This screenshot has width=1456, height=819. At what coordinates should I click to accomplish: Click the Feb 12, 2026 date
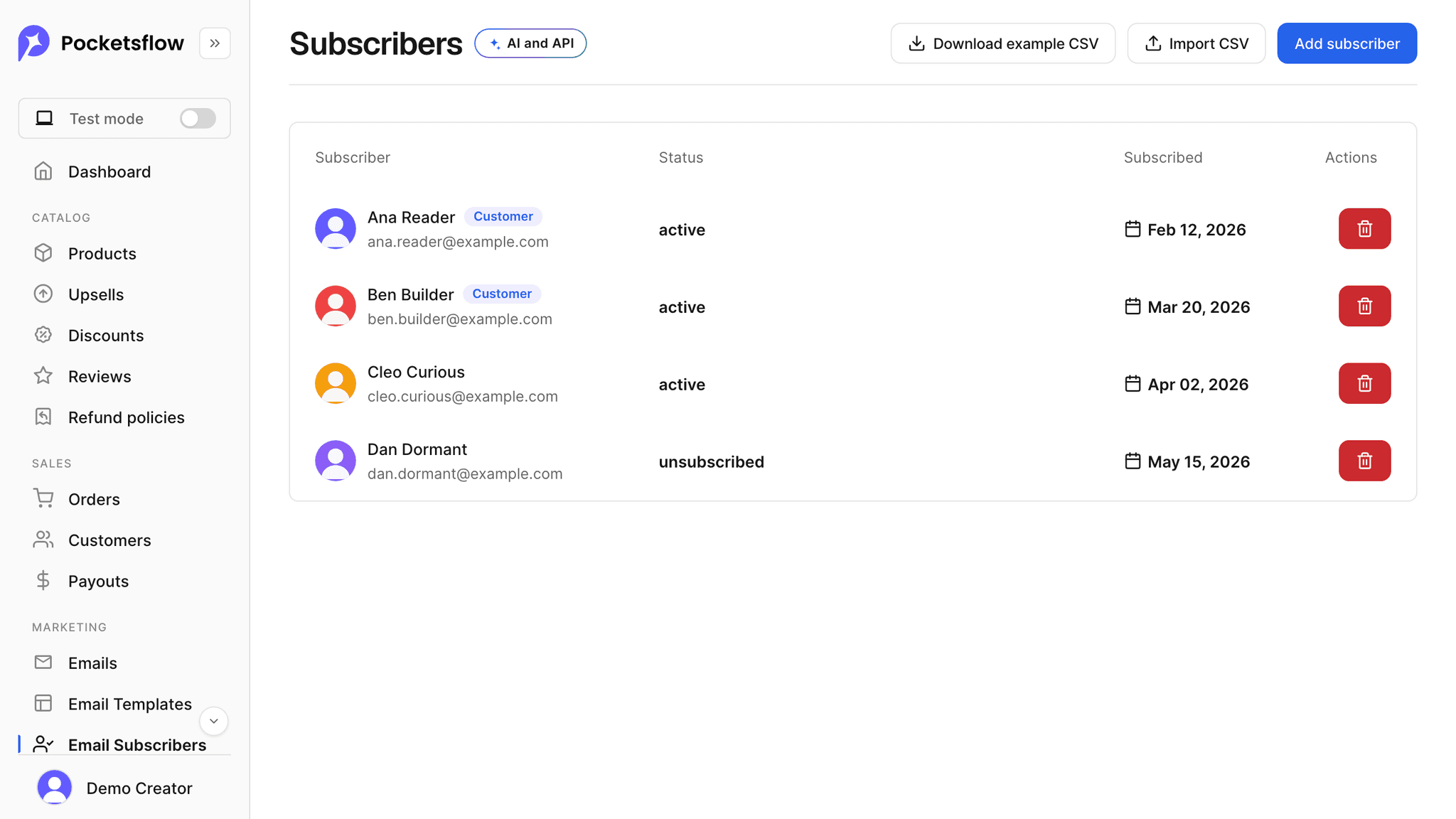tap(1197, 230)
